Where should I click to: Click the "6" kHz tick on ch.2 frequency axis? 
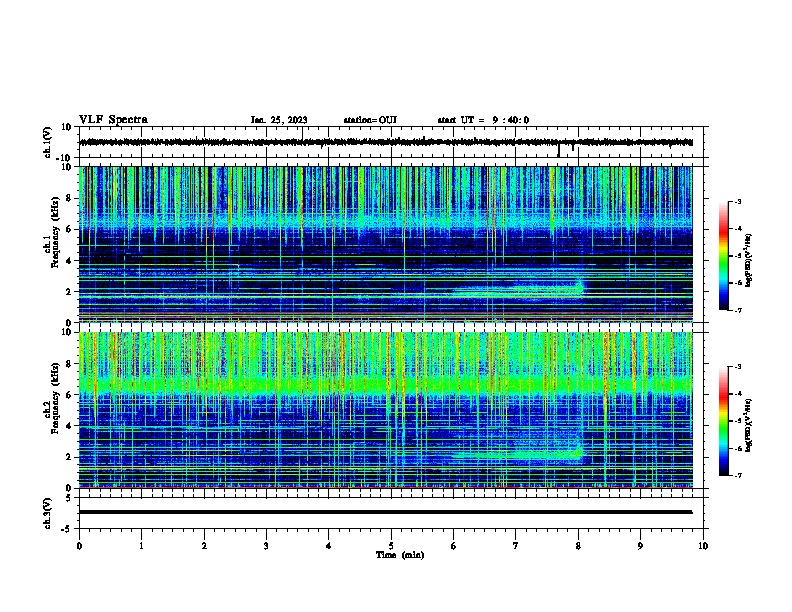(69, 395)
